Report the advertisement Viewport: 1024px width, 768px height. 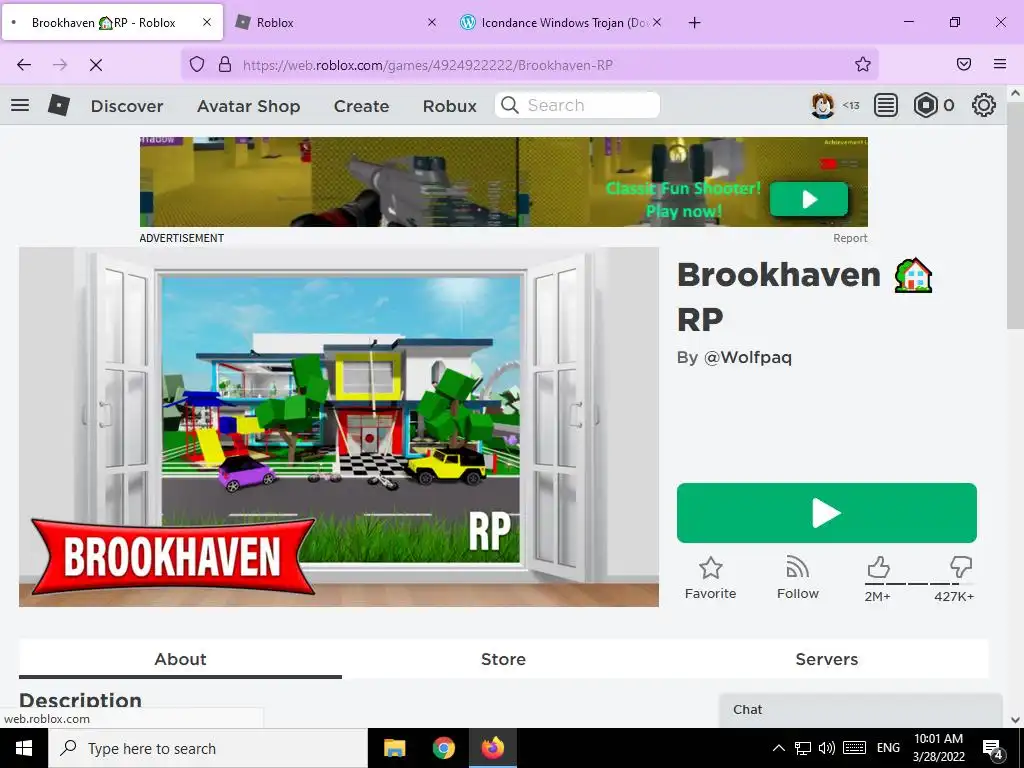pos(850,238)
